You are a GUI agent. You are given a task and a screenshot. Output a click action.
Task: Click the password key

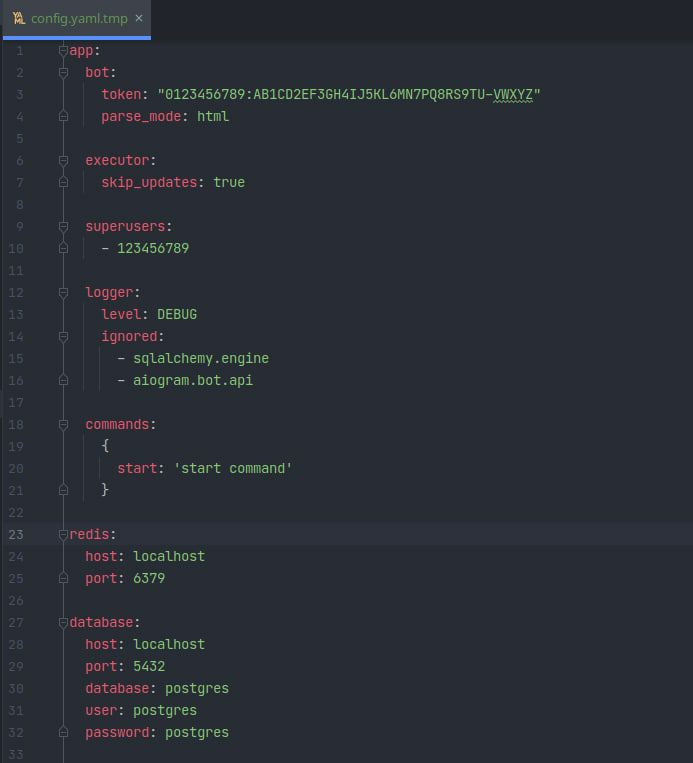tap(117, 733)
